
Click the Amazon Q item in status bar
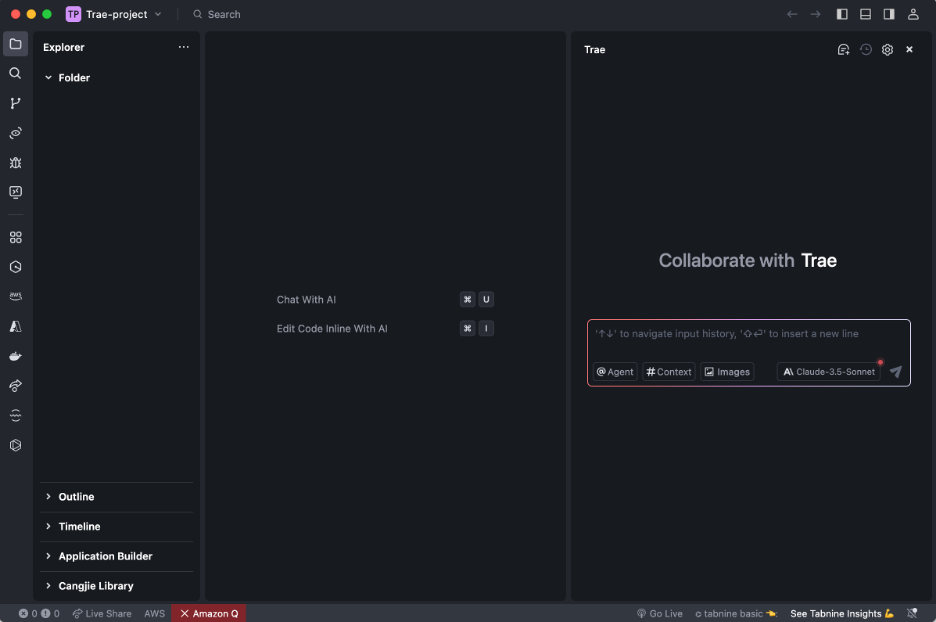point(208,613)
